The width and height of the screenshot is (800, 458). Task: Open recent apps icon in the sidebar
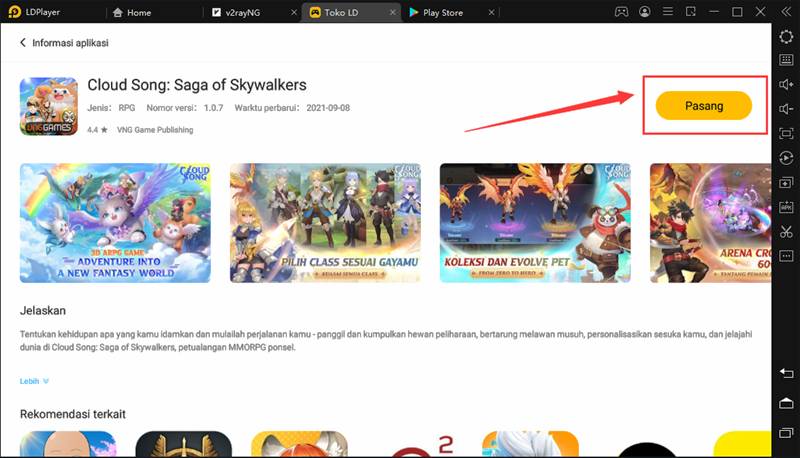(786, 433)
